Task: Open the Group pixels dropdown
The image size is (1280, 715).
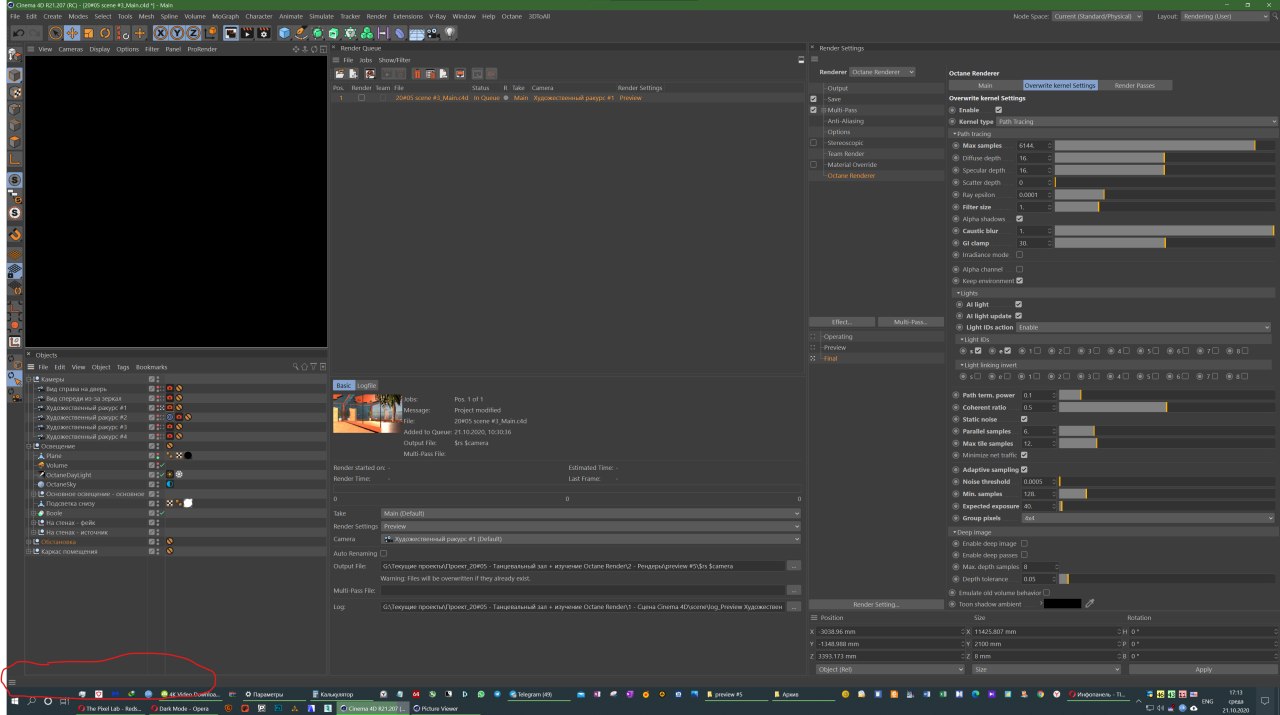Action: 1147,519
